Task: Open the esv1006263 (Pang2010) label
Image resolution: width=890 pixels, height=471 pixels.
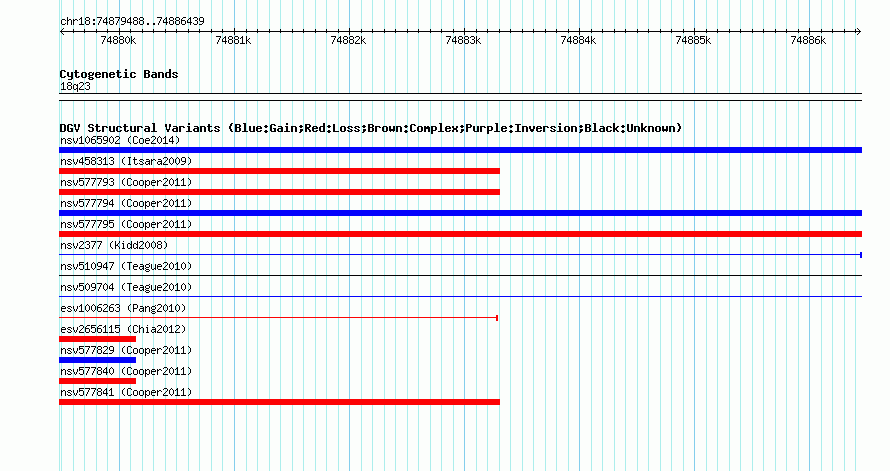Action: pos(123,308)
